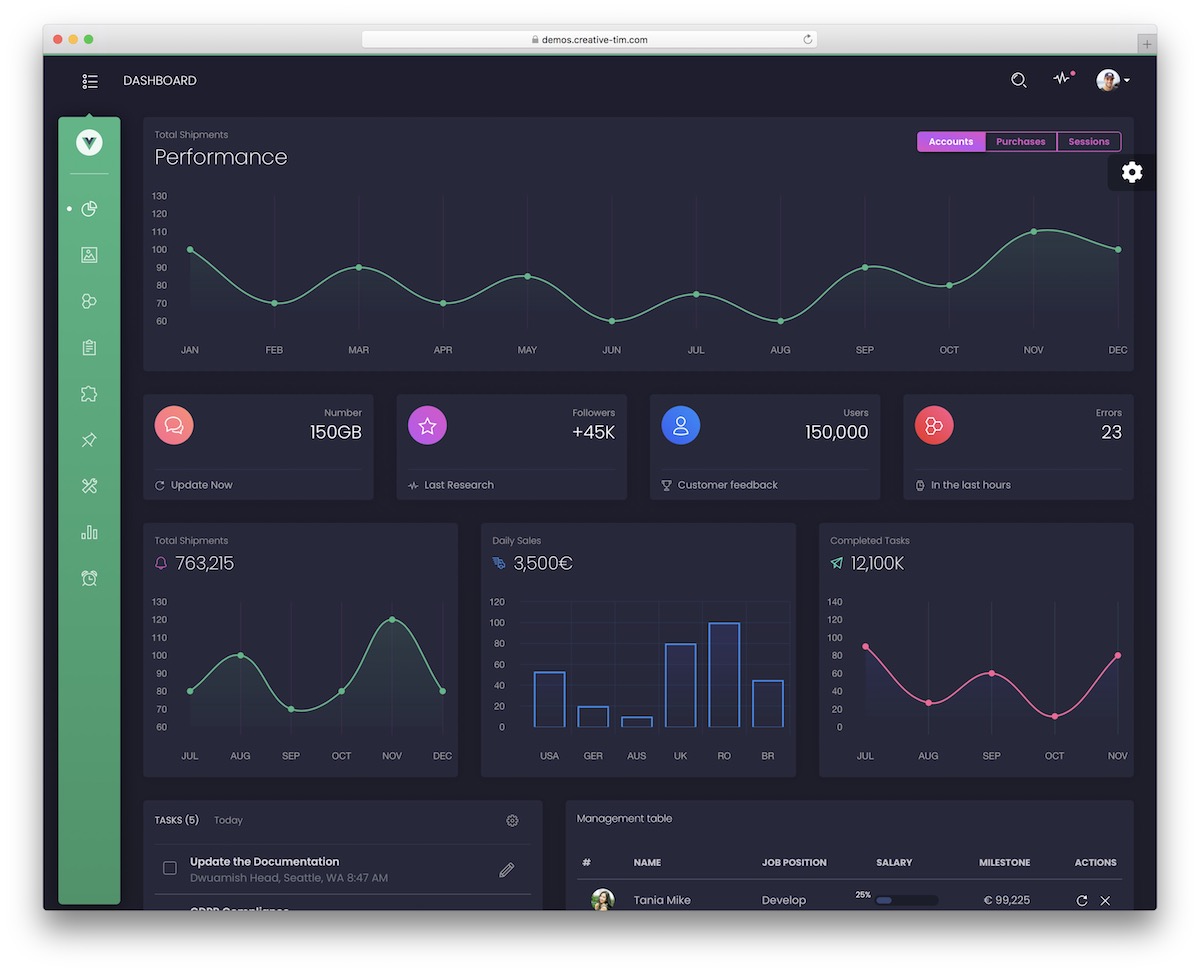Click the Vue logo in sidebar

[89, 143]
